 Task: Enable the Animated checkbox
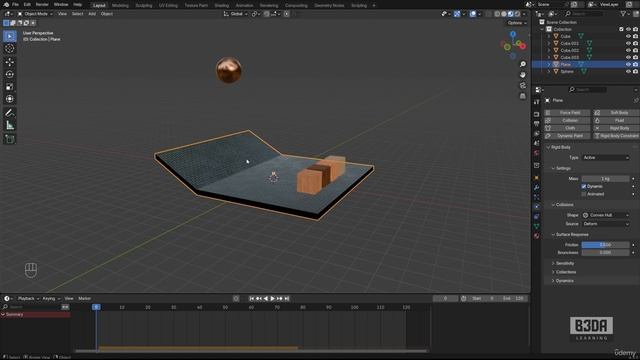click(x=584, y=194)
